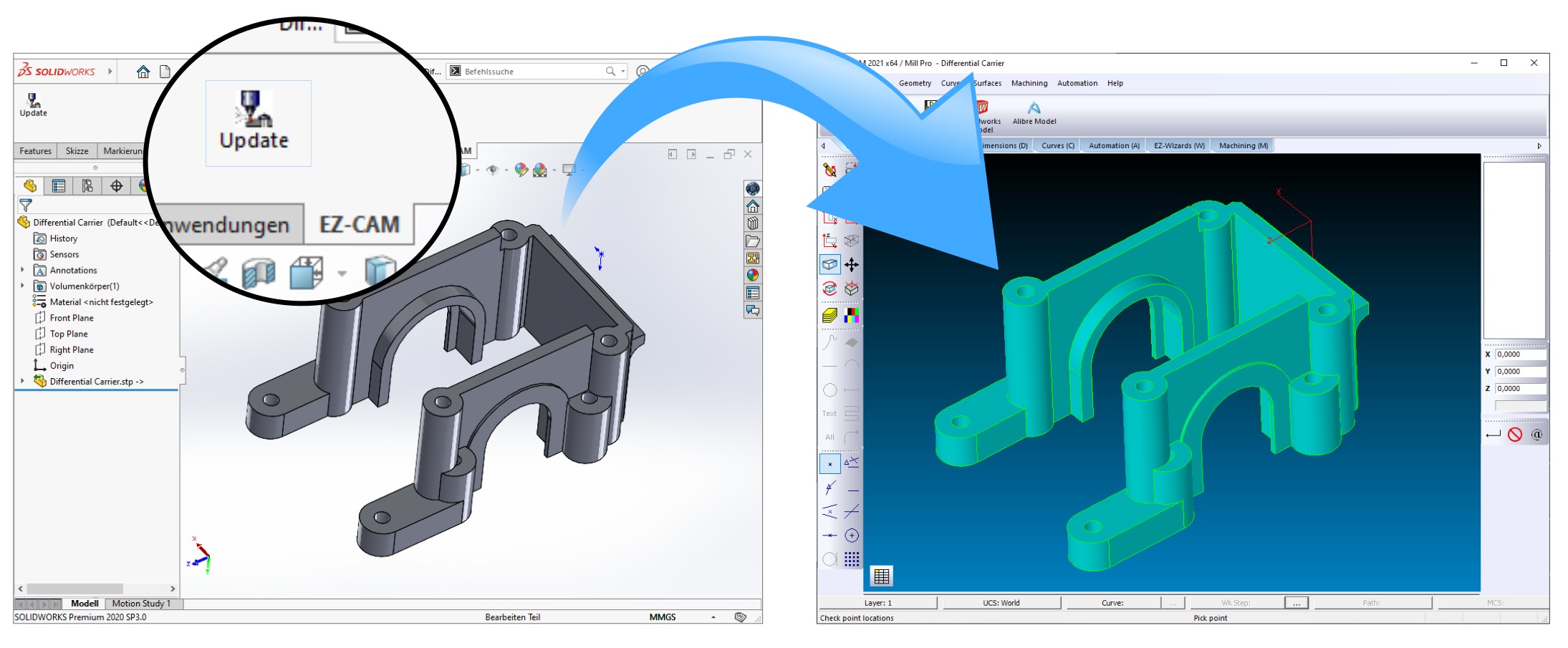Image resolution: width=1568 pixels, height=648 pixels.
Task: Select the Sensors tree item
Action: point(57,254)
